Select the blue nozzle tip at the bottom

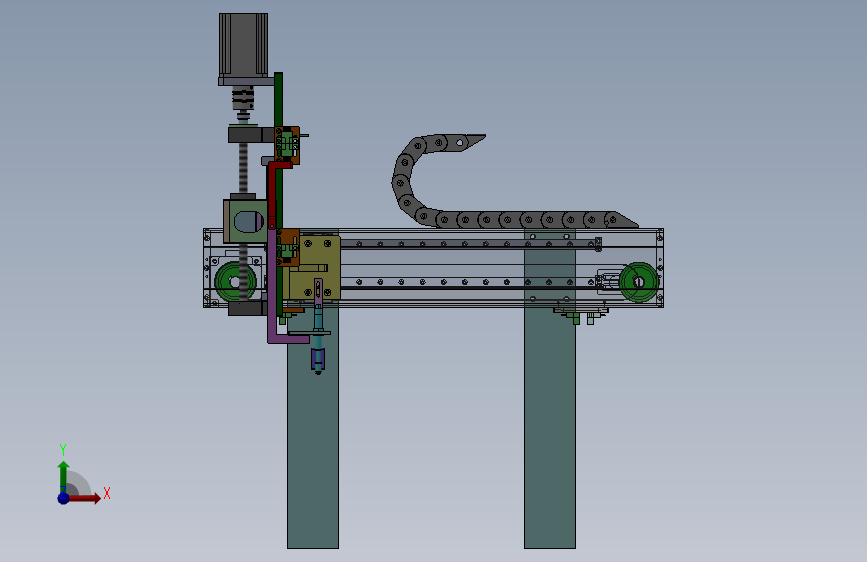click(318, 359)
